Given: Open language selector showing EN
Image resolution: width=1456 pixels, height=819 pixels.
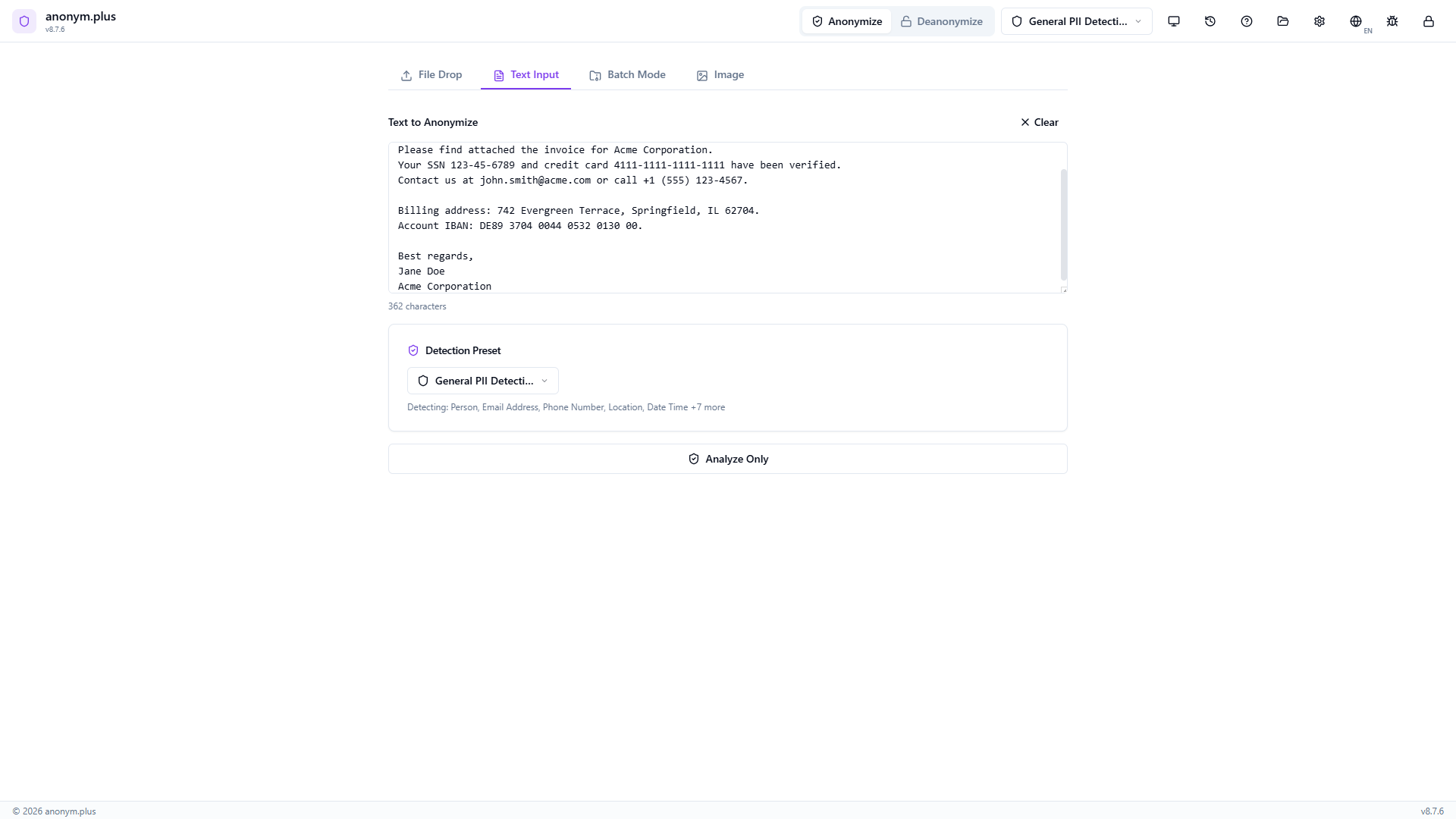Looking at the screenshot, I should [x=1358, y=21].
